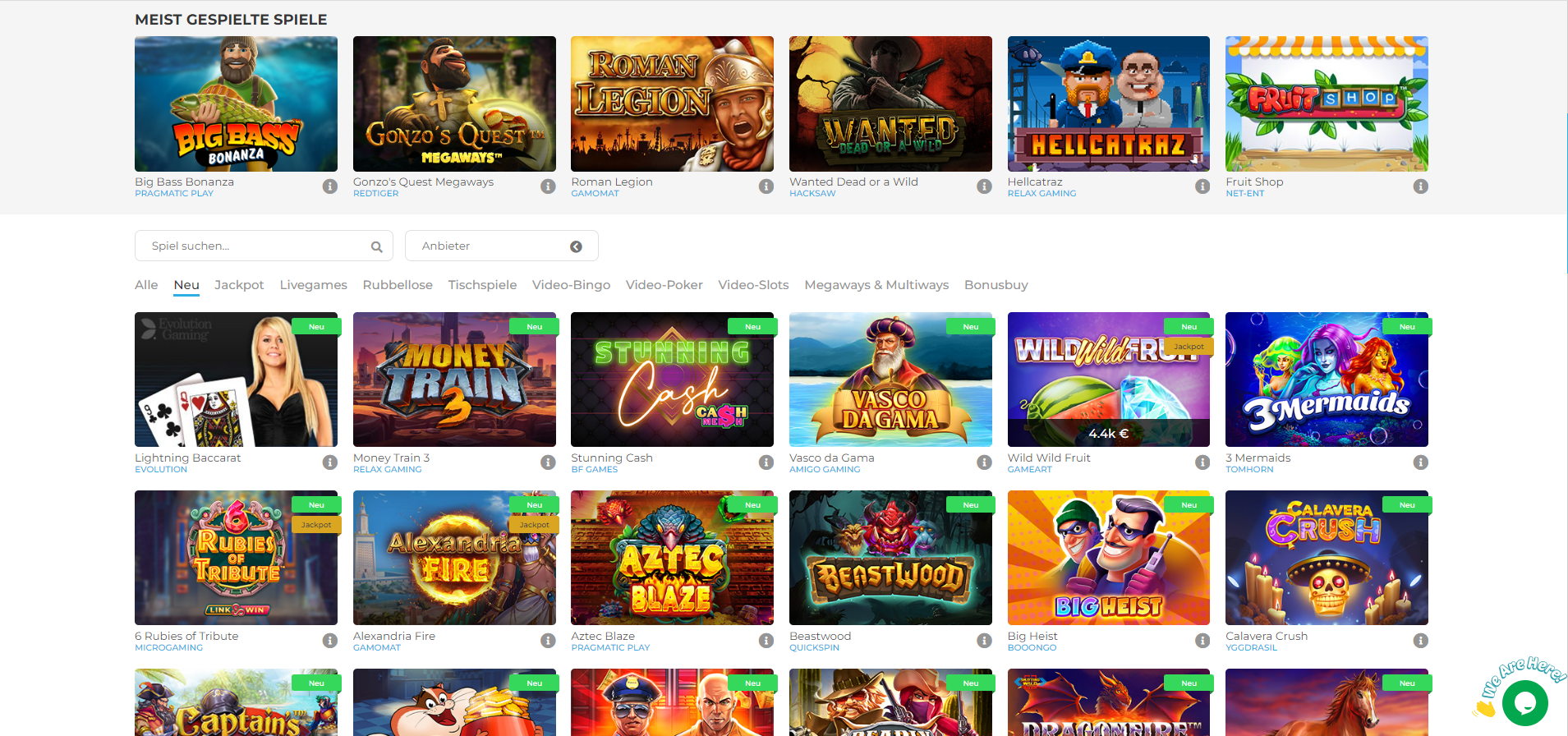Switch to Tischspiele tab
The width and height of the screenshot is (1568, 736).
[482, 285]
